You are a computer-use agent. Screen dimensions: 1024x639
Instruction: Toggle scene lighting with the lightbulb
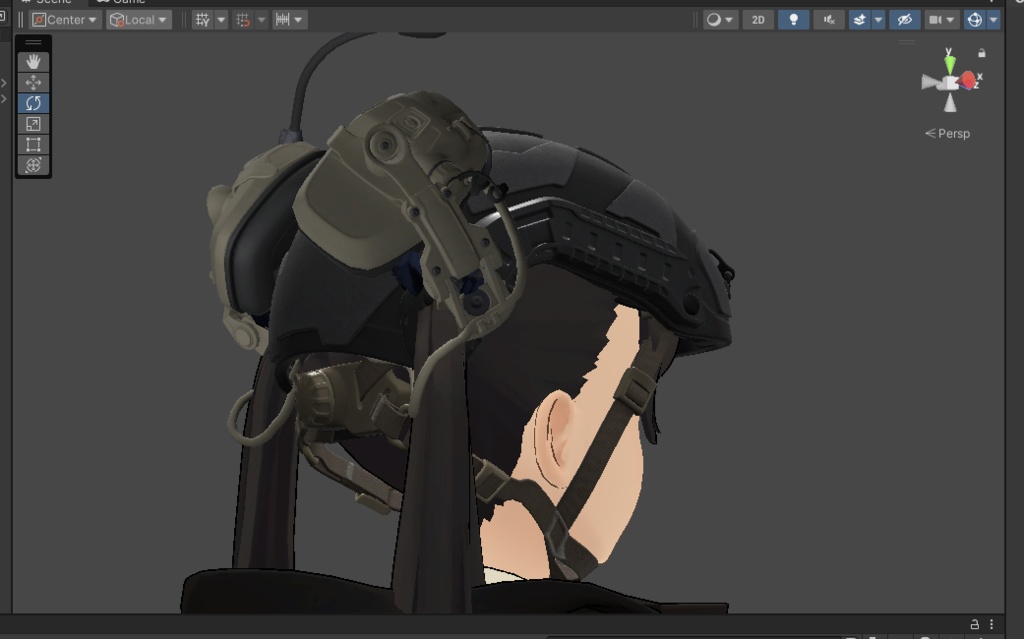(x=793, y=20)
